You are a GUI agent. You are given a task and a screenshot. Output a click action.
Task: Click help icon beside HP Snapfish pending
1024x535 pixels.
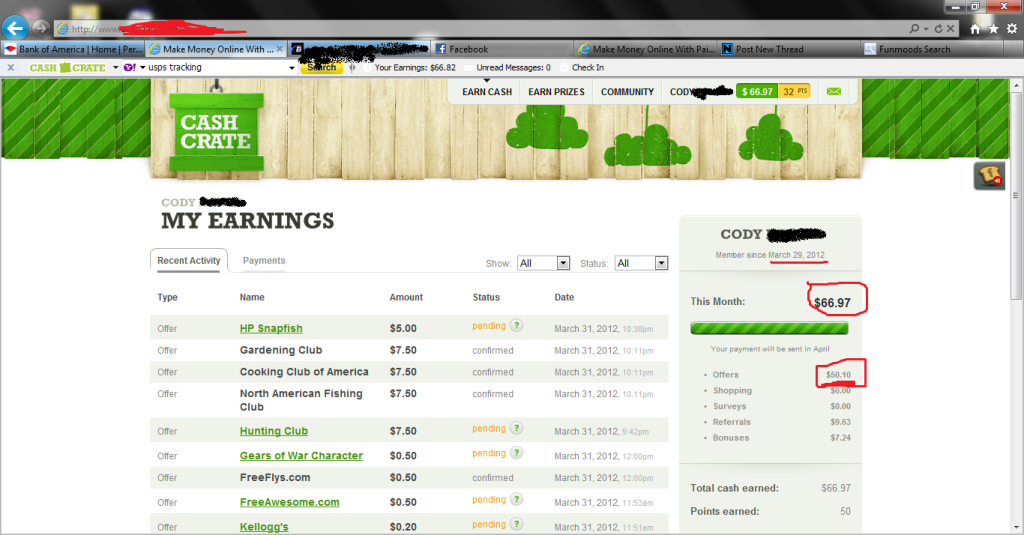517,325
